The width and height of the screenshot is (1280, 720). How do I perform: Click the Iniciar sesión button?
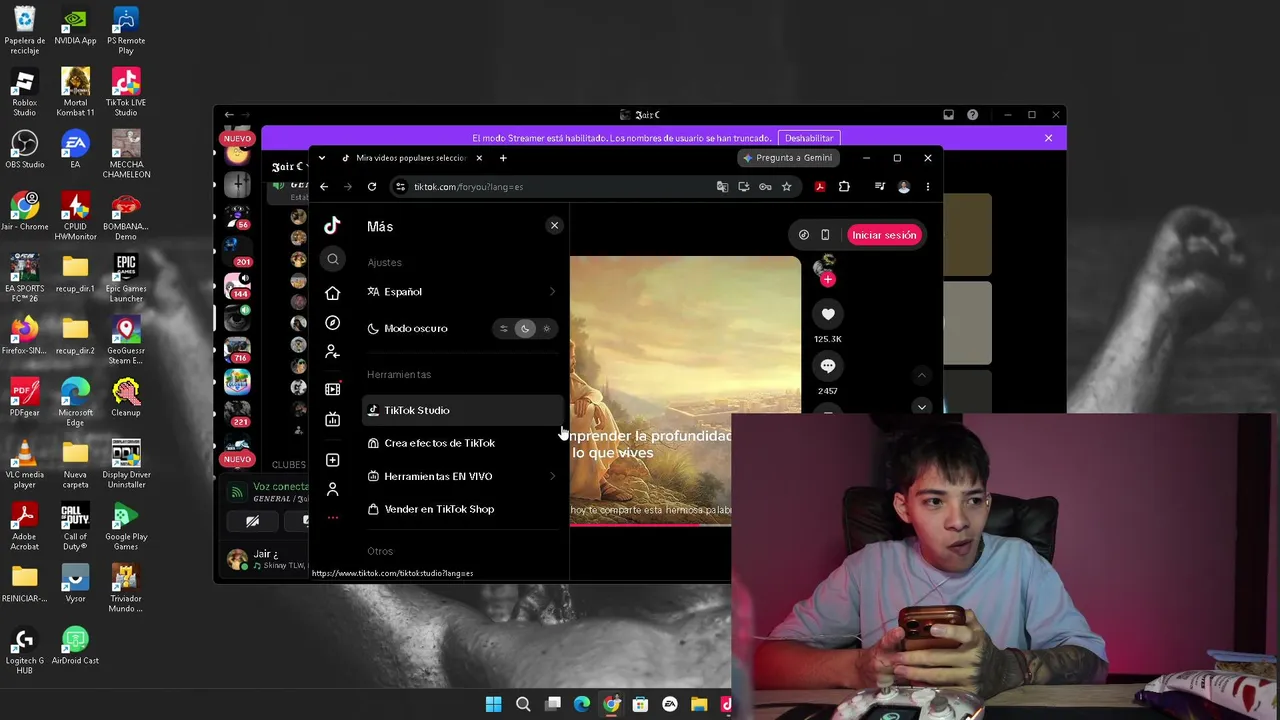point(884,235)
